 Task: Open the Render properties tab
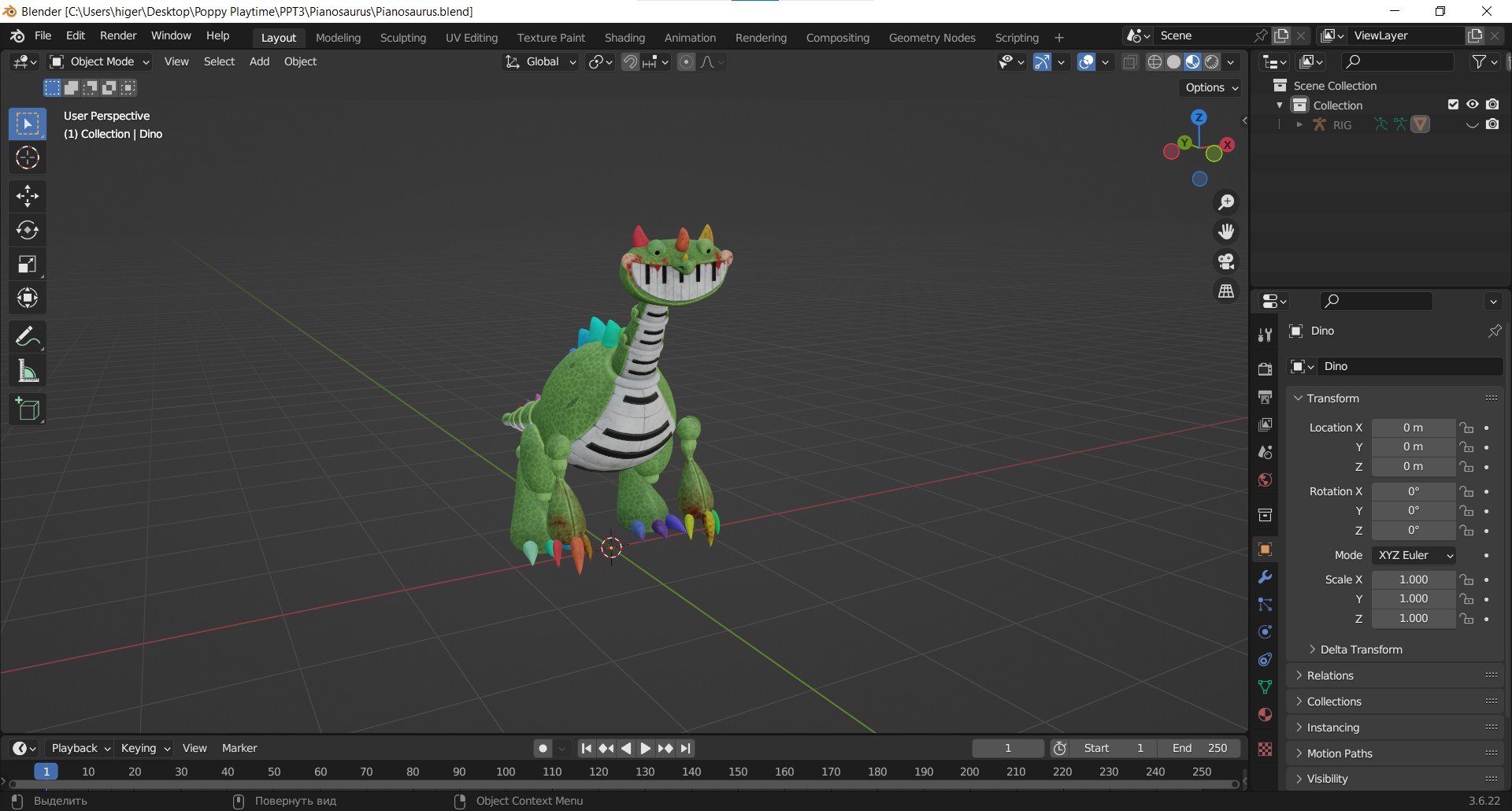[x=1265, y=369]
